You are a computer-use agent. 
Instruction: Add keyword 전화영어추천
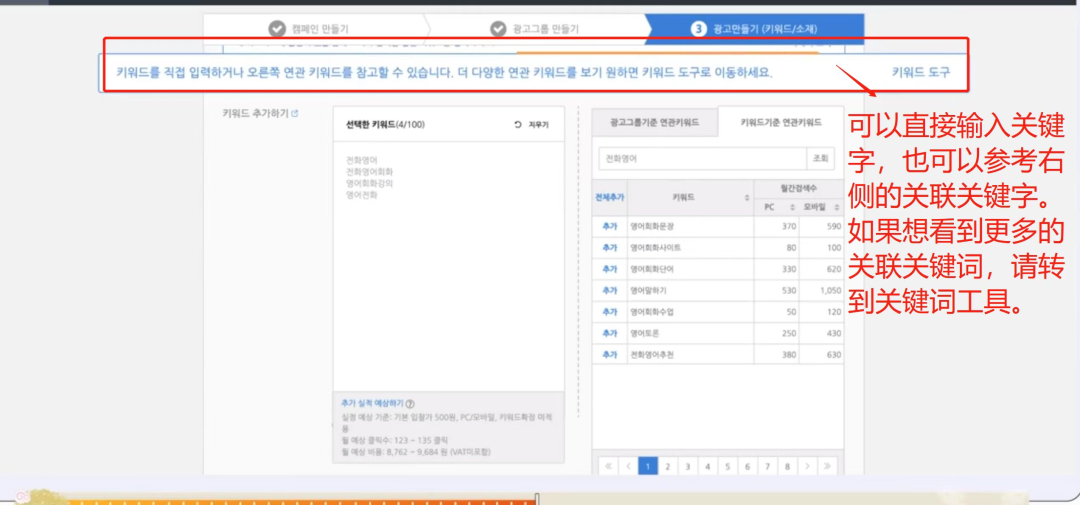point(610,355)
